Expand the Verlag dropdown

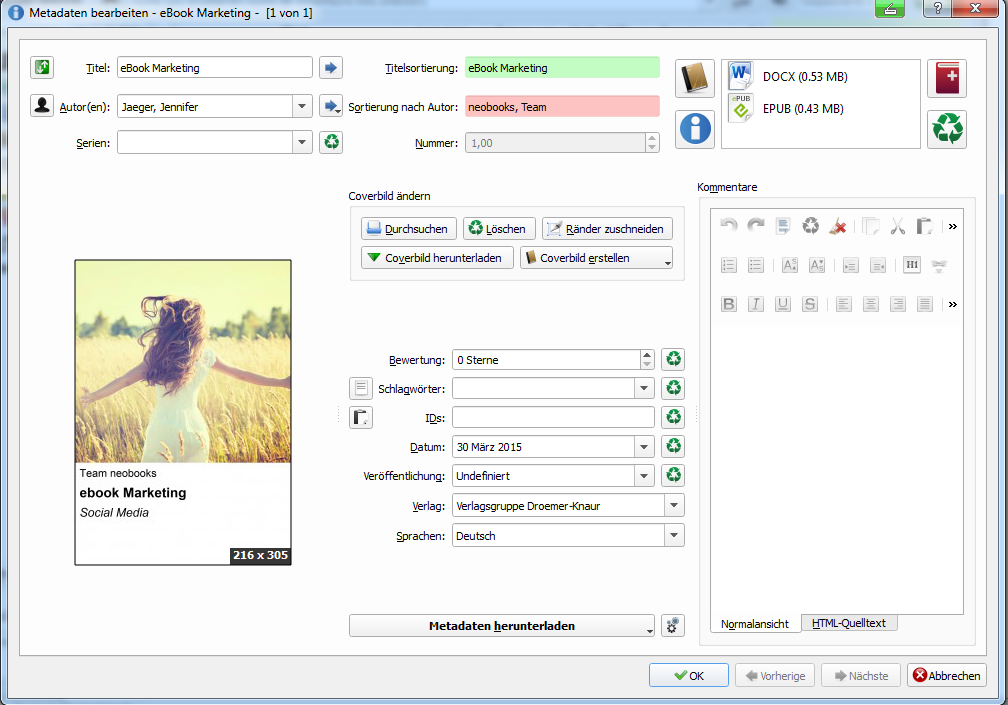tap(673, 506)
